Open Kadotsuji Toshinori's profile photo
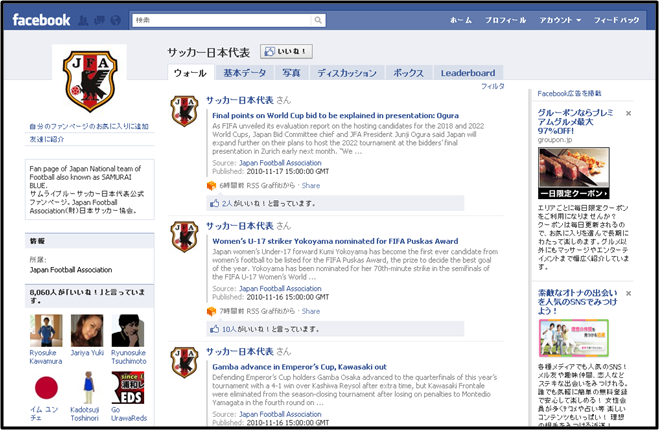The width and height of the screenshot is (659, 430). (87, 388)
